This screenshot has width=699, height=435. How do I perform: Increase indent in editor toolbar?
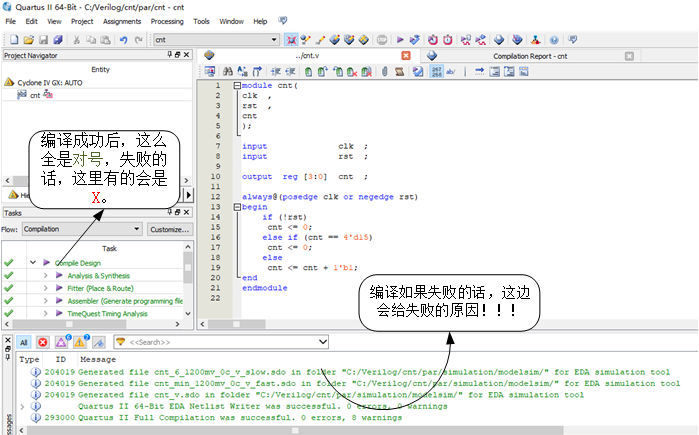point(276,71)
